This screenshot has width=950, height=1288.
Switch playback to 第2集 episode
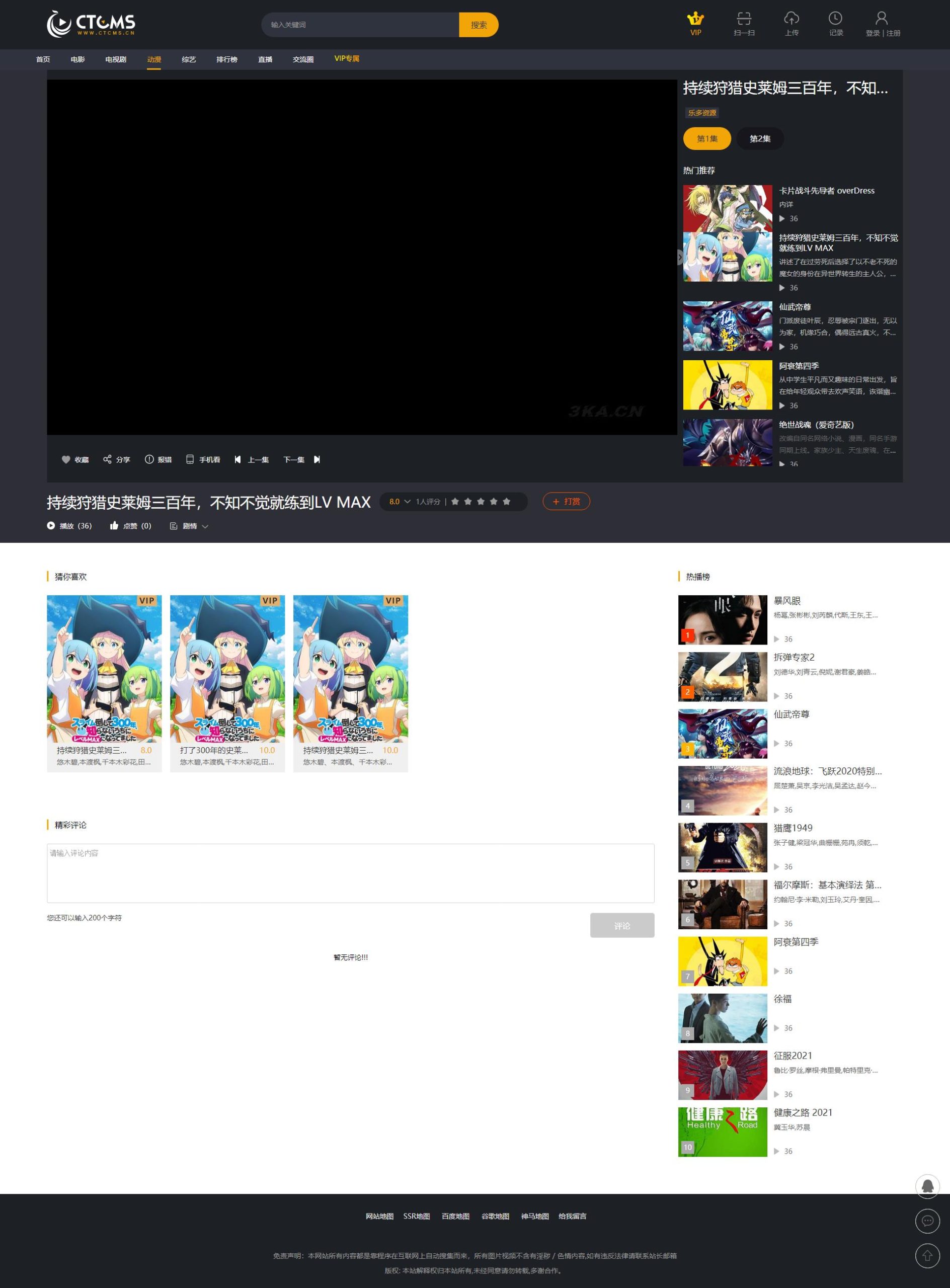pyautogui.click(x=759, y=138)
